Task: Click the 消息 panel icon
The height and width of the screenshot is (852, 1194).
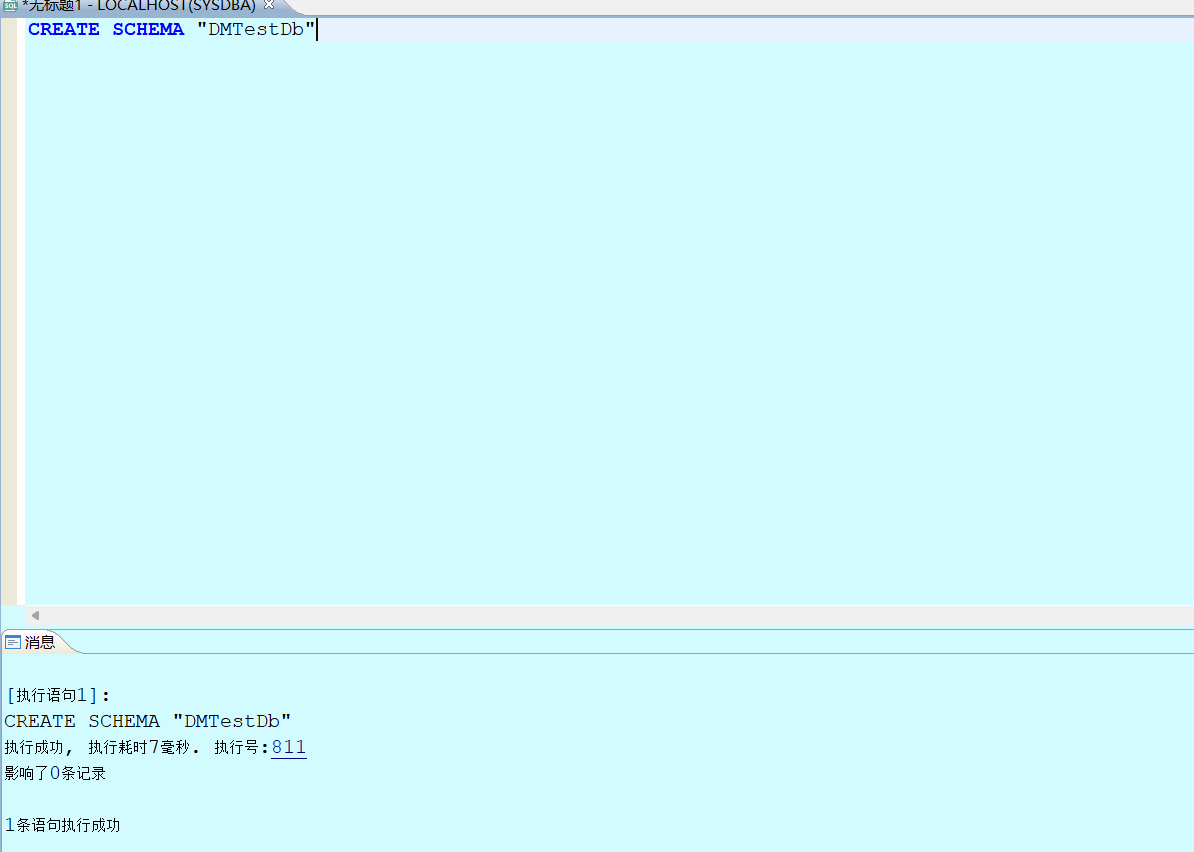Action: point(12,643)
